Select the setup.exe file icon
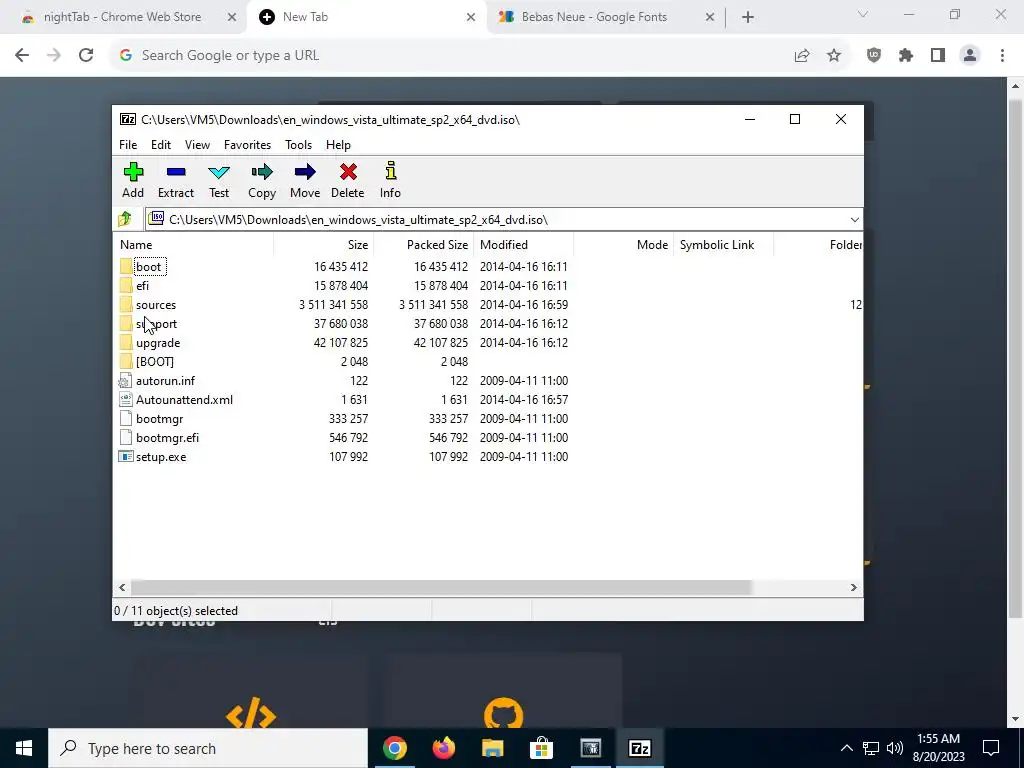 click(126, 456)
